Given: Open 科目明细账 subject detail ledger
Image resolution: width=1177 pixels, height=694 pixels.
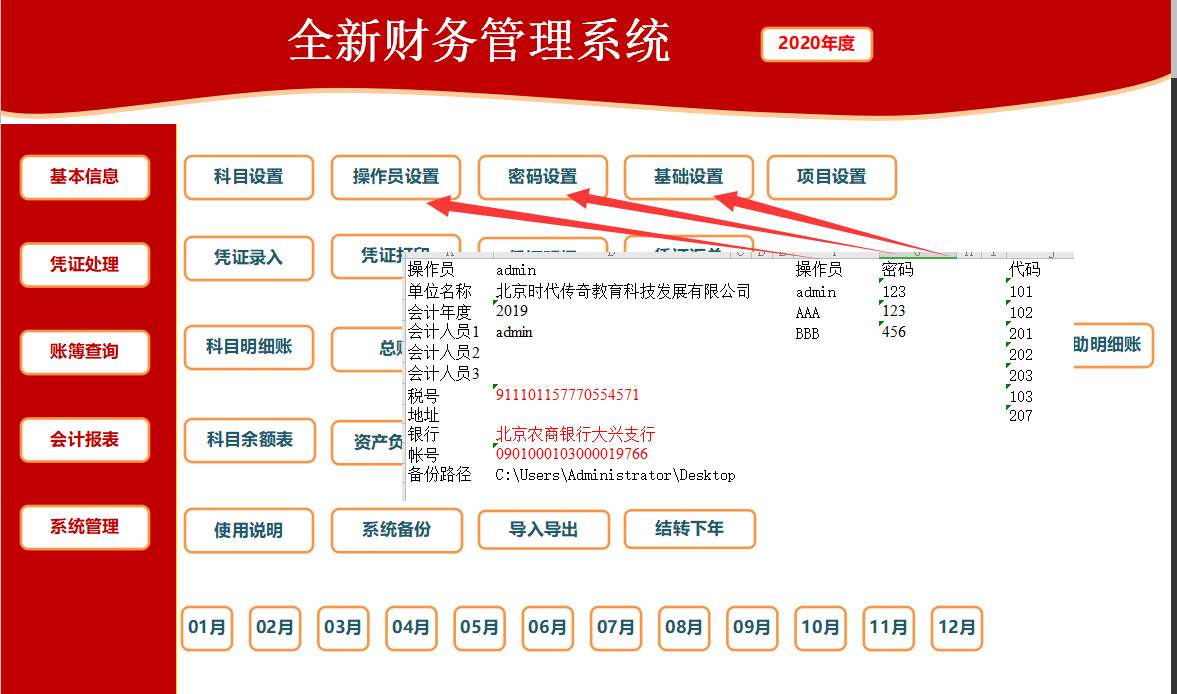Looking at the screenshot, I should point(248,347).
